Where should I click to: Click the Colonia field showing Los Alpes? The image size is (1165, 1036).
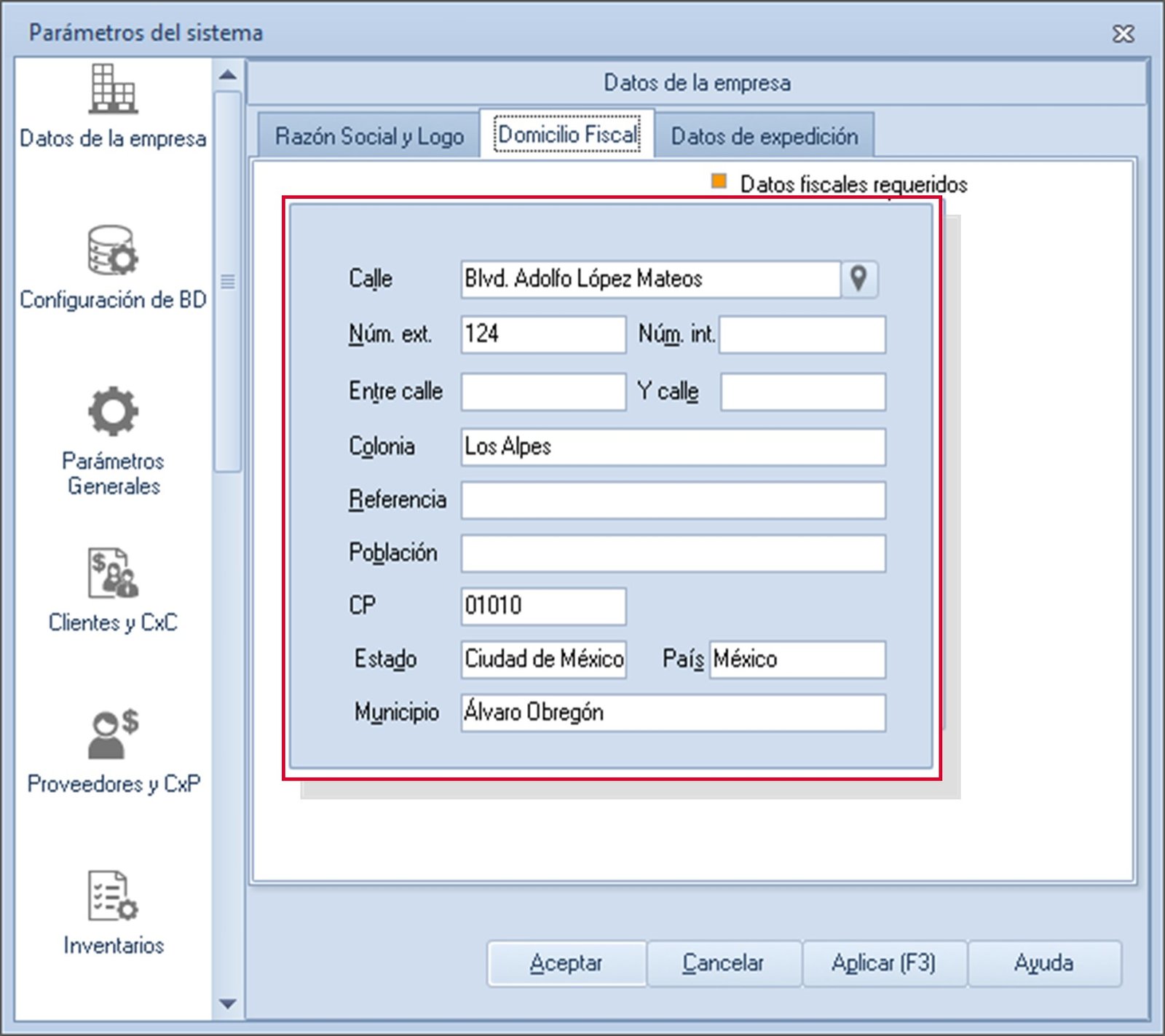[x=674, y=447]
